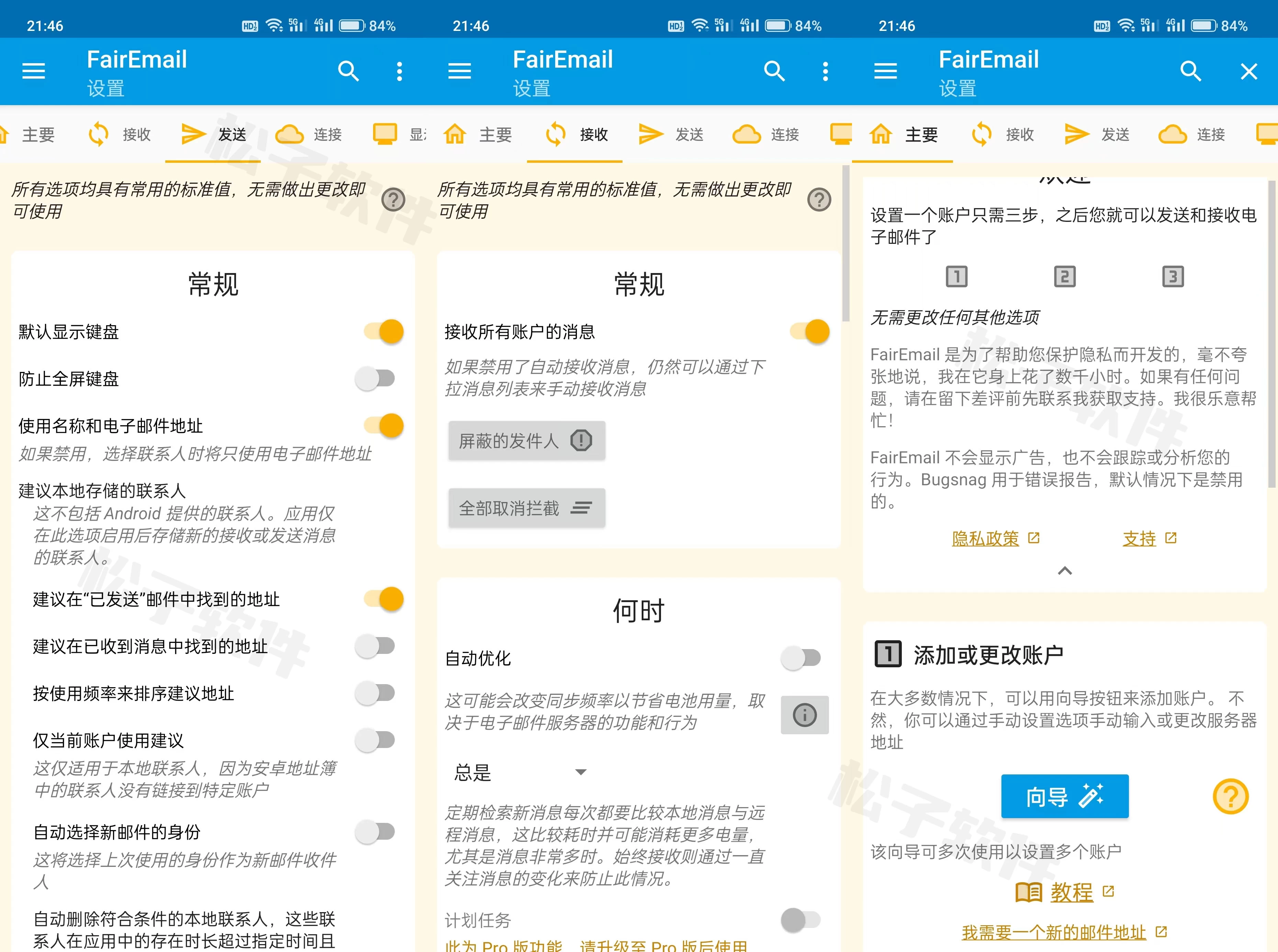
Task: Click 屏蔽的发件人 button
Action: pyautogui.click(x=527, y=441)
